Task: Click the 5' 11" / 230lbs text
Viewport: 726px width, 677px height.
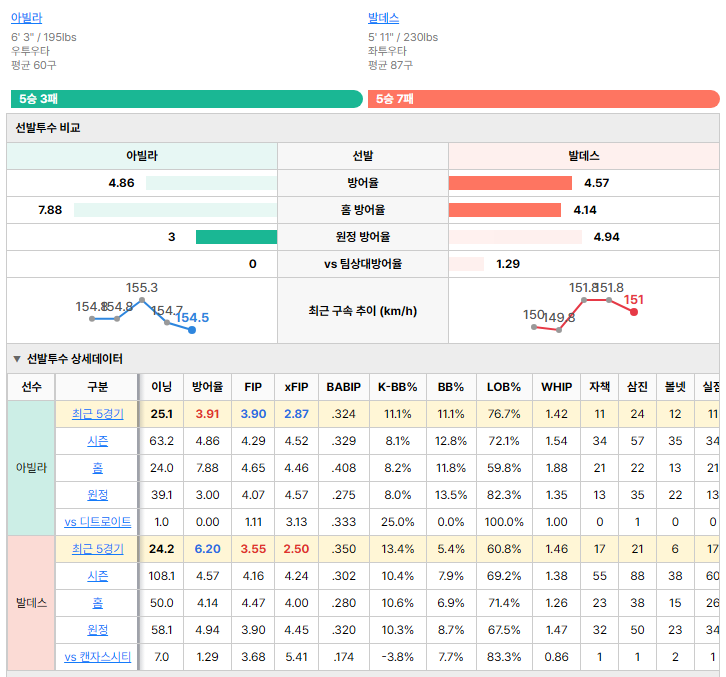Action: 403,38
